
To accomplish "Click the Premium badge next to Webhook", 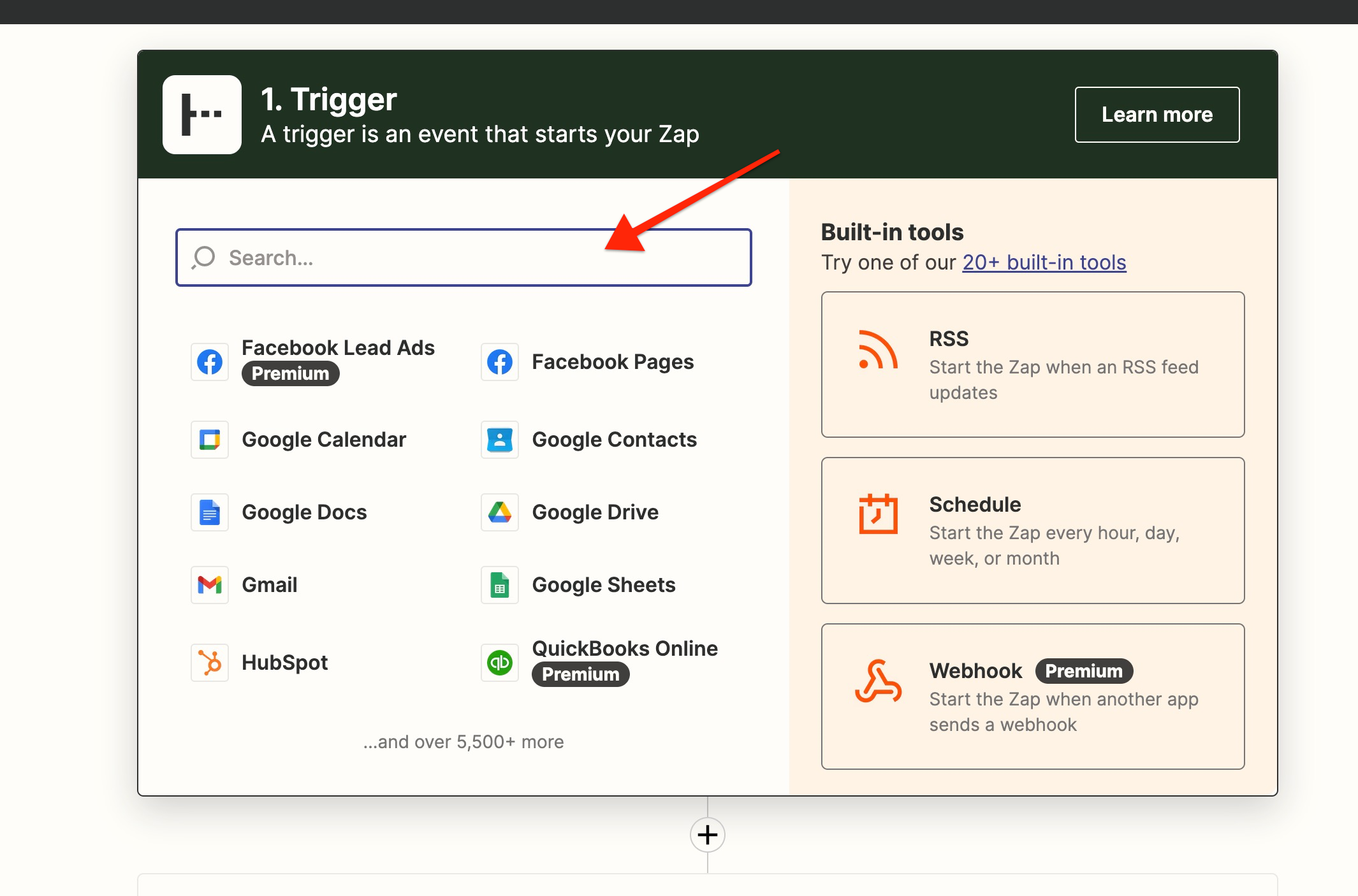I will pyautogui.click(x=1084, y=671).
